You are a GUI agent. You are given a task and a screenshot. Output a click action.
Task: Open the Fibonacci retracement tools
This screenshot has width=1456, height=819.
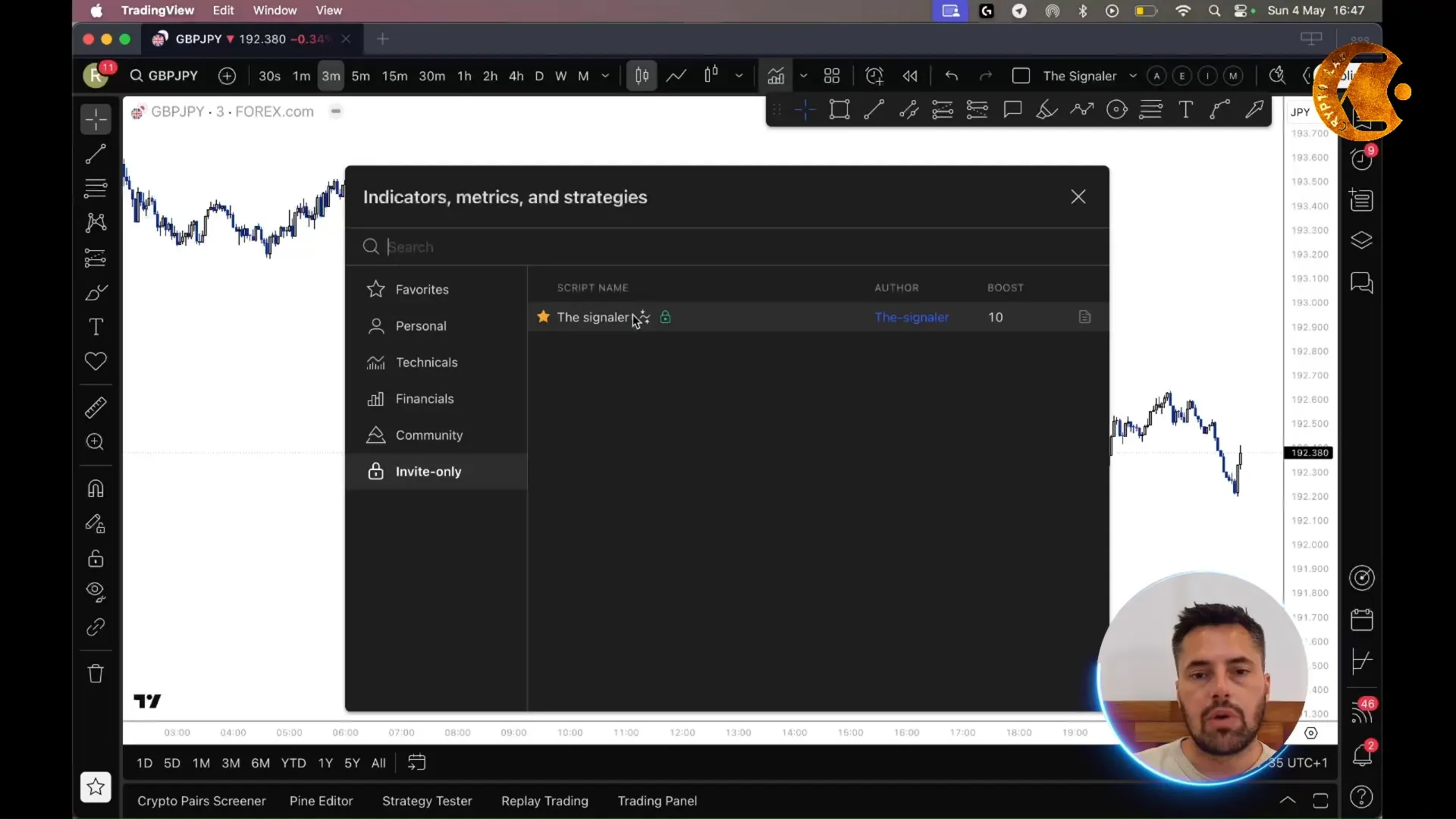coord(96,187)
